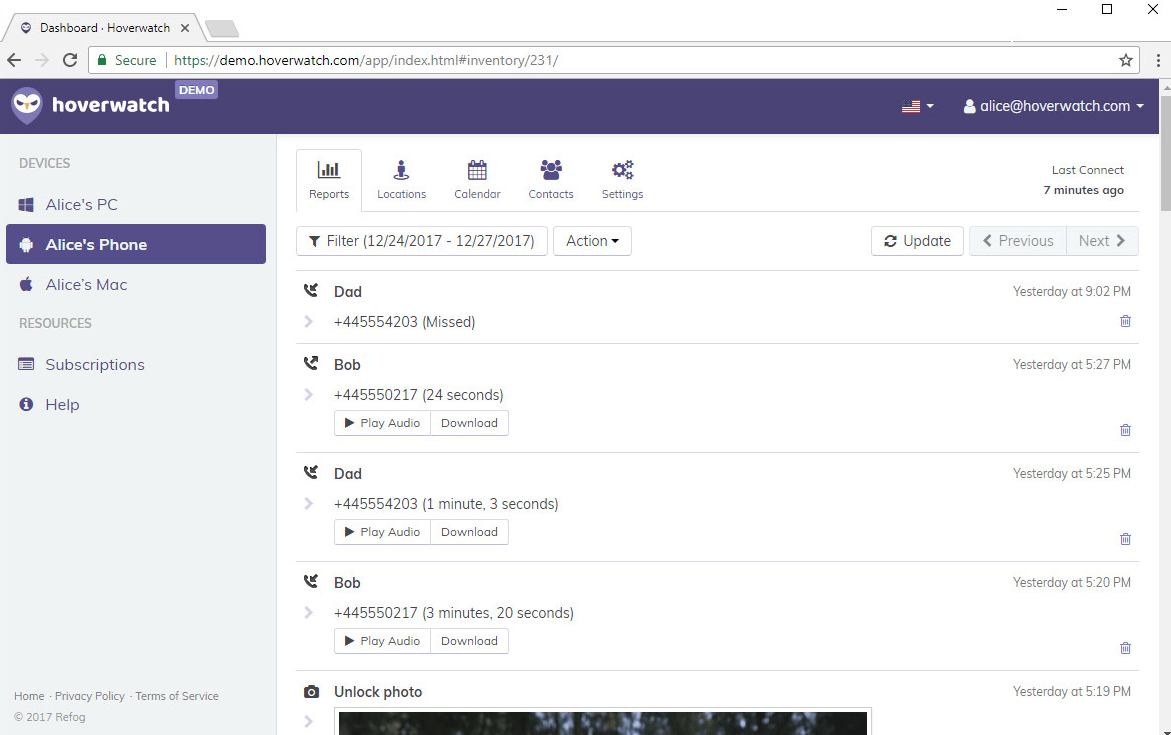Expand the Dad missed call entry
The width and height of the screenshot is (1171, 735).
coord(308,321)
